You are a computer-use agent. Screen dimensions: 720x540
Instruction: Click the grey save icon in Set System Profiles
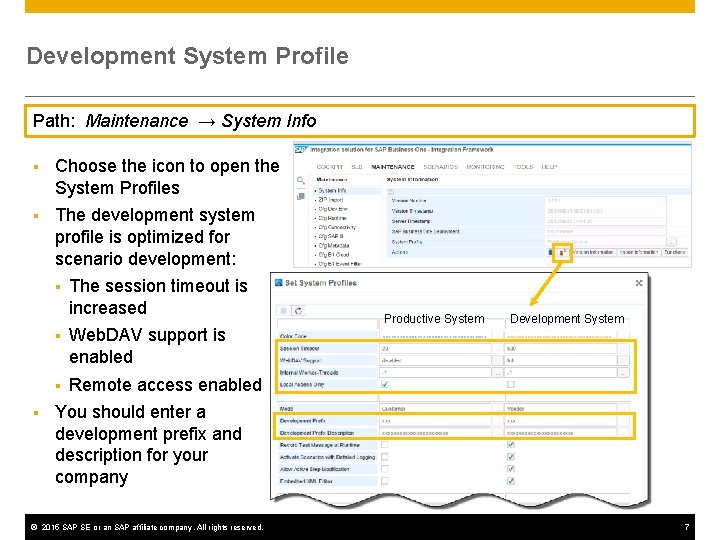click(284, 311)
